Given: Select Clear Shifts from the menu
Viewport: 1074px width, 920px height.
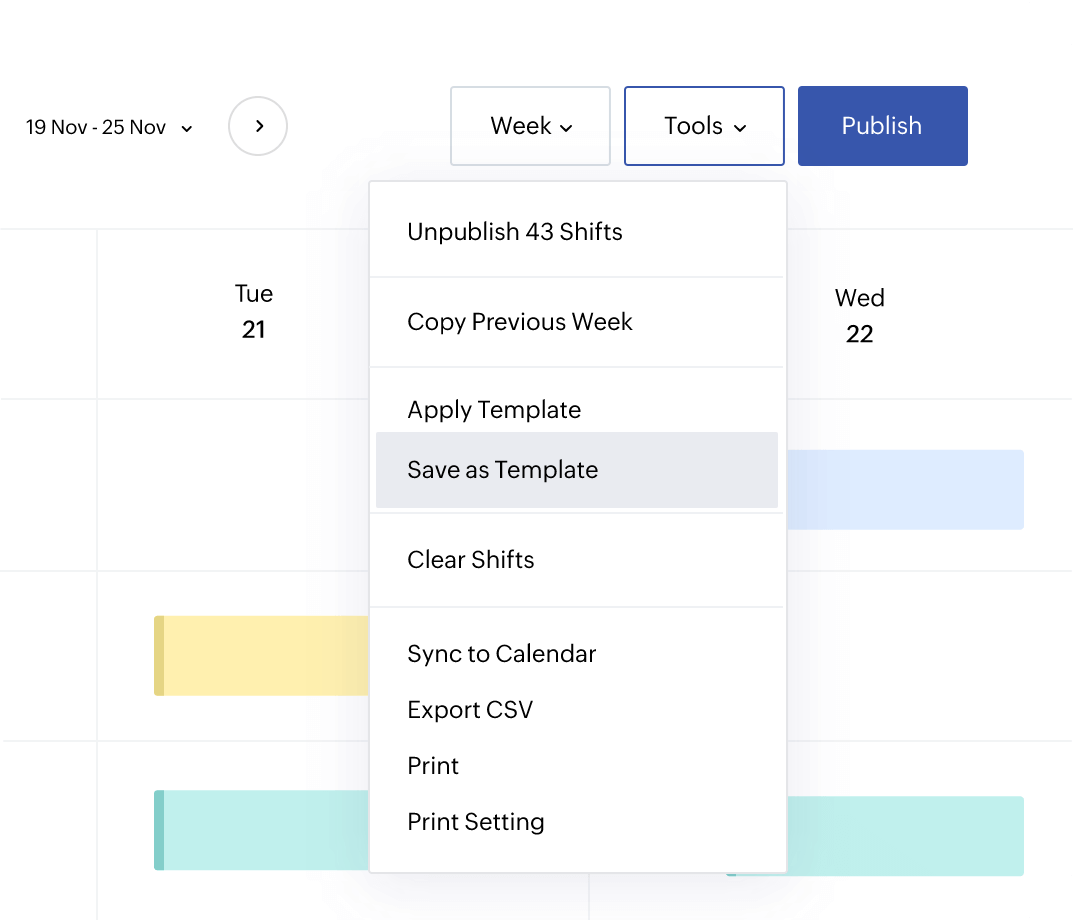Looking at the screenshot, I should 470,560.
